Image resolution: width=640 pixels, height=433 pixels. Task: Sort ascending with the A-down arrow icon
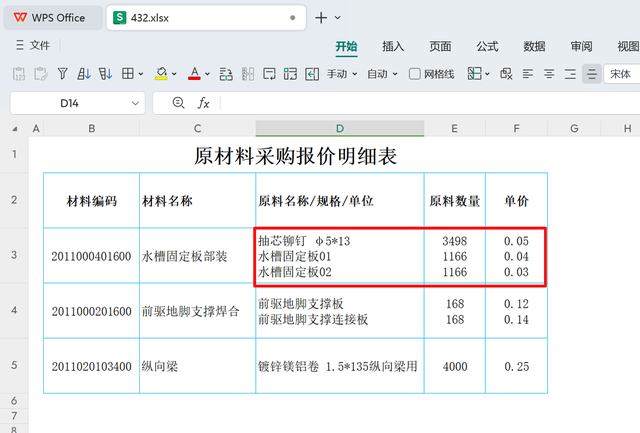coord(84,74)
